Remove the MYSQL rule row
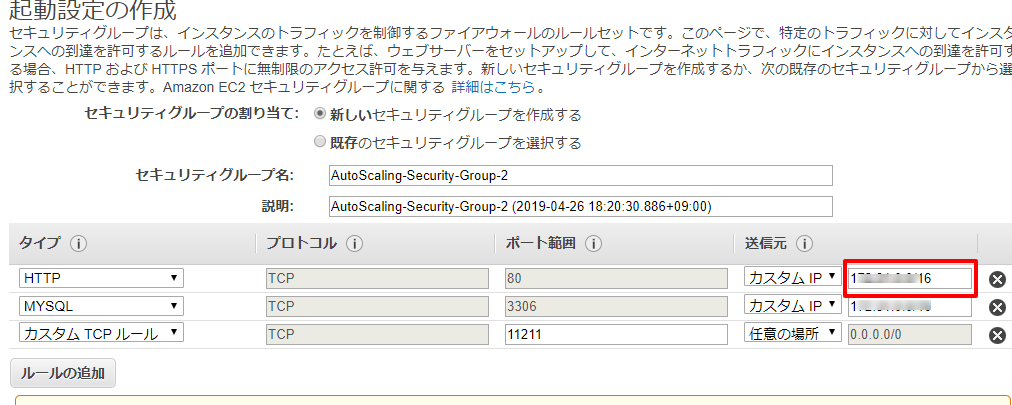Screen dimensions: 1012x405 997,307
